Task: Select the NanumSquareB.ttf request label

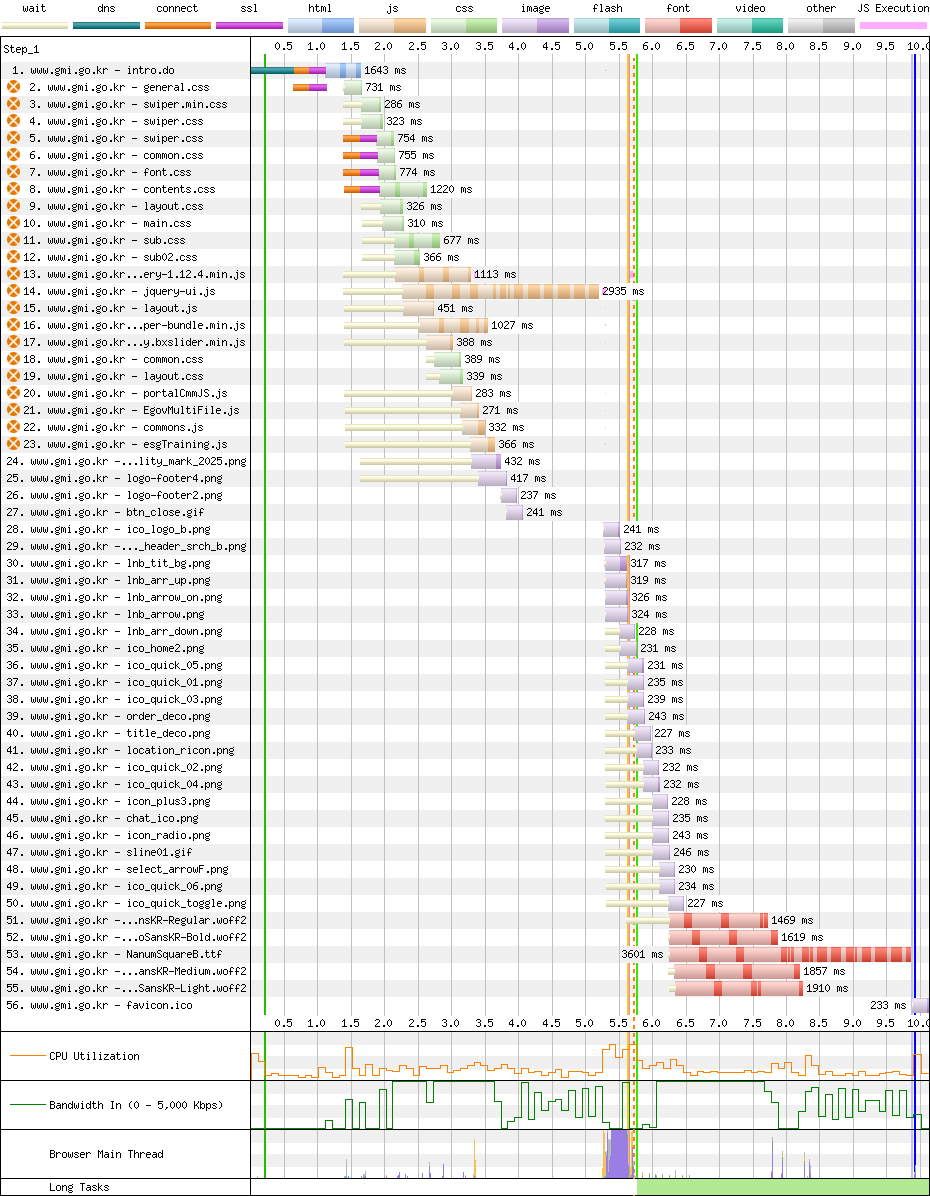Action: (x=114, y=954)
